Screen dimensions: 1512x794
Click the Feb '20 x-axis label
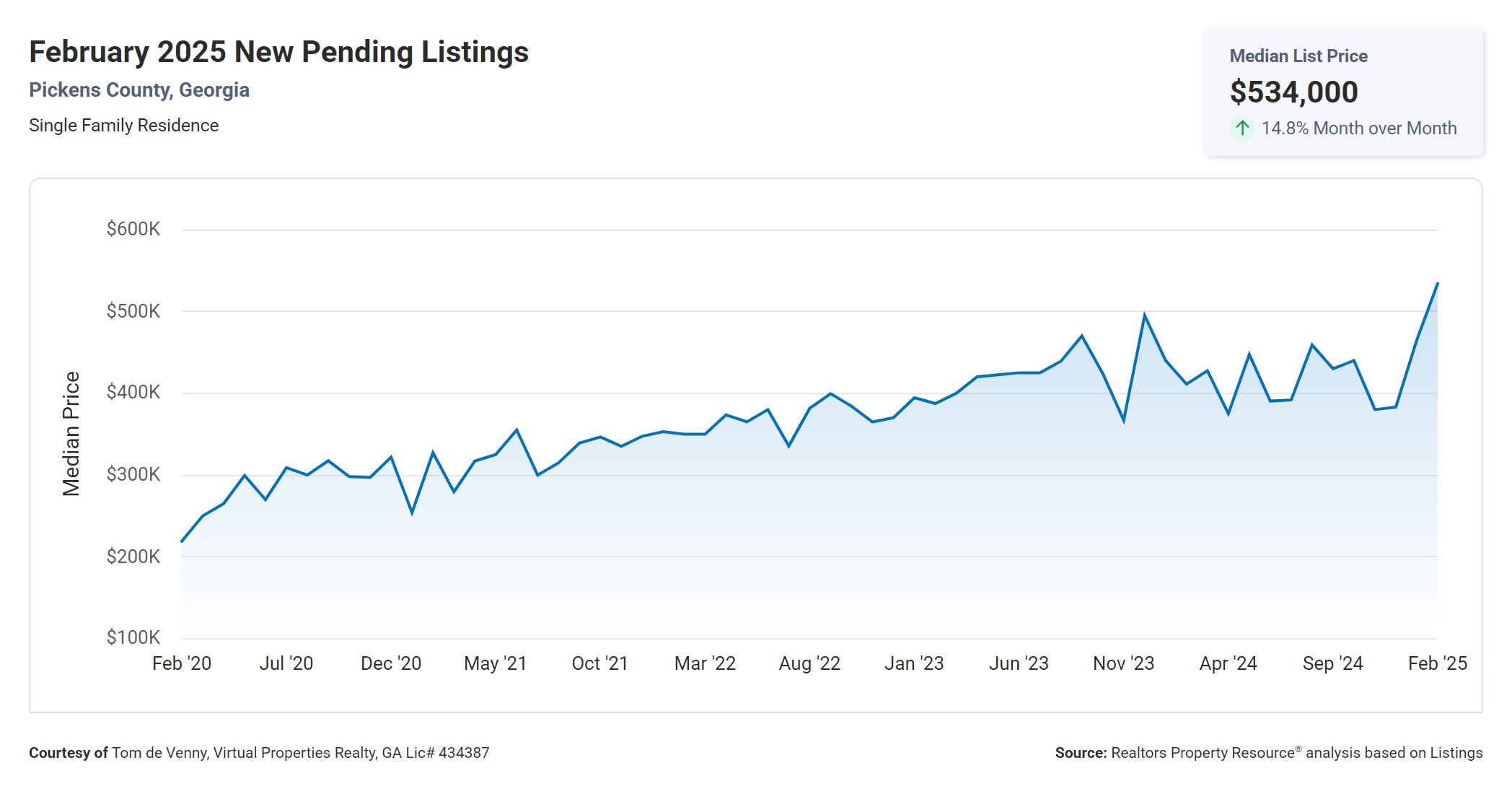point(182,663)
